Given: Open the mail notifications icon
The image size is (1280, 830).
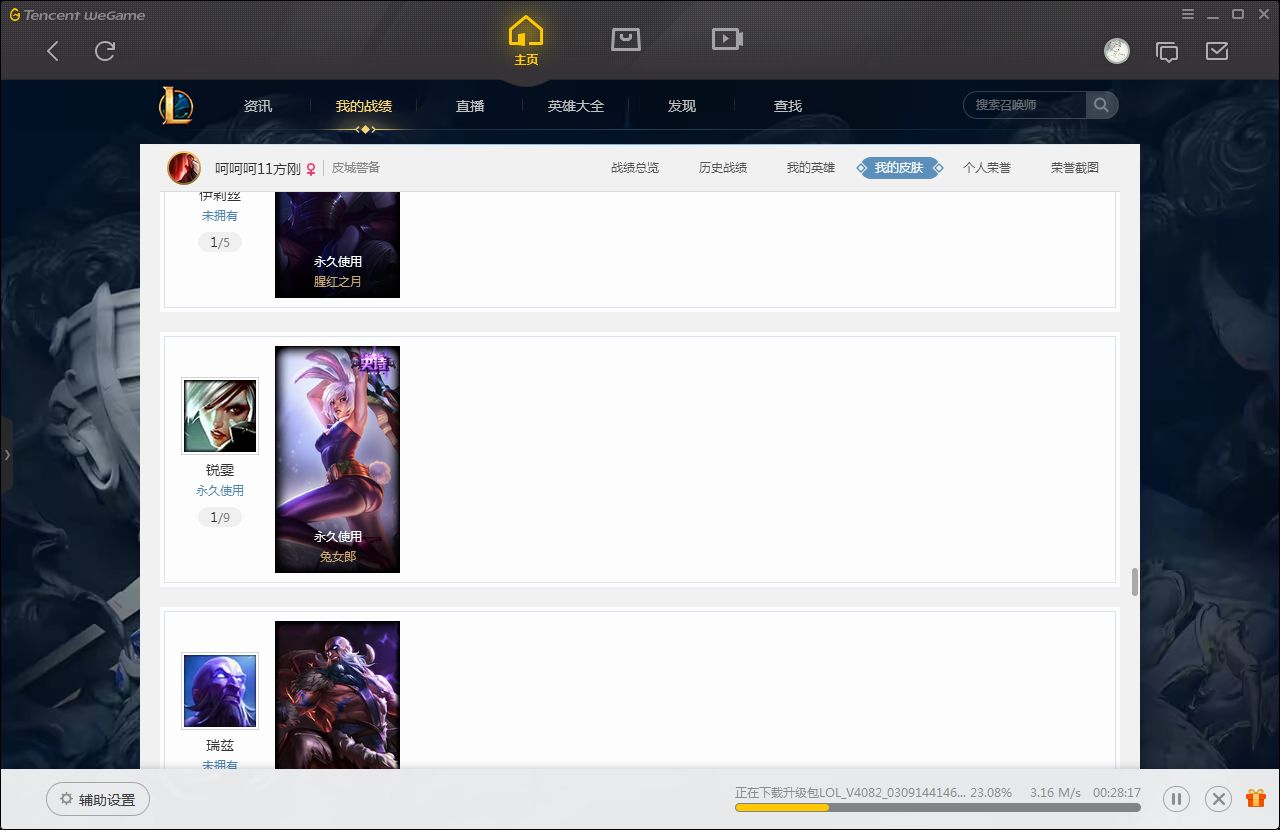Looking at the screenshot, I should click(x=1217, y=51).
